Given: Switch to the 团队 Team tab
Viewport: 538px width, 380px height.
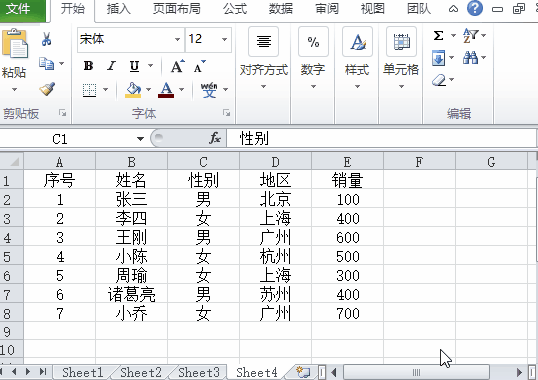Looking at the screenshot, I should tap(419, 9).
